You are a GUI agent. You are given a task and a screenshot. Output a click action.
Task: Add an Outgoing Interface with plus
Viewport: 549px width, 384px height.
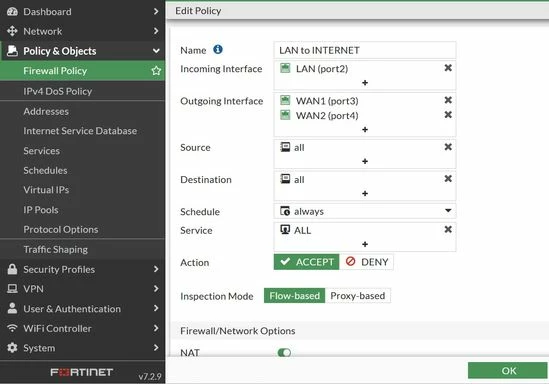[x=365, y=130]
